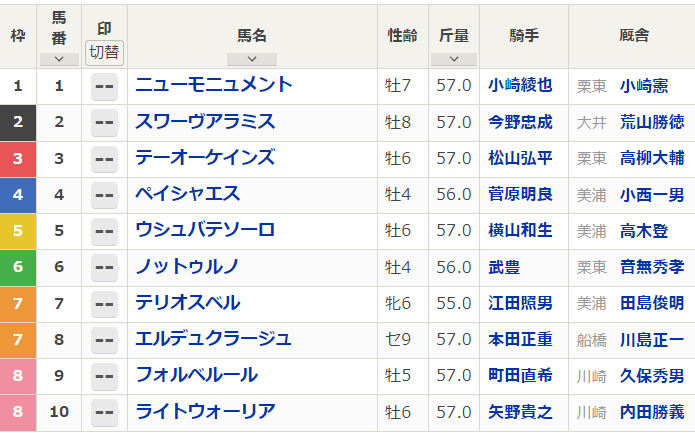
Task: Open horse page for フォルベルール
Action: (196, 375)
